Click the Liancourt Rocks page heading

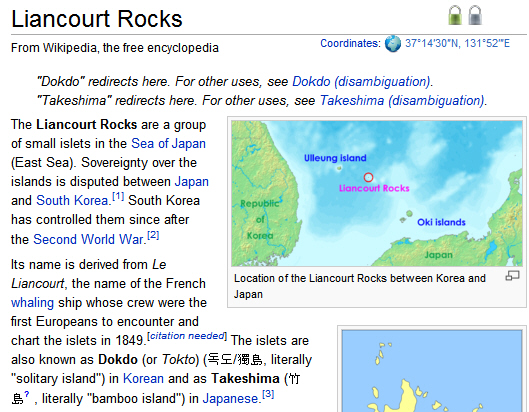[97, 19]
